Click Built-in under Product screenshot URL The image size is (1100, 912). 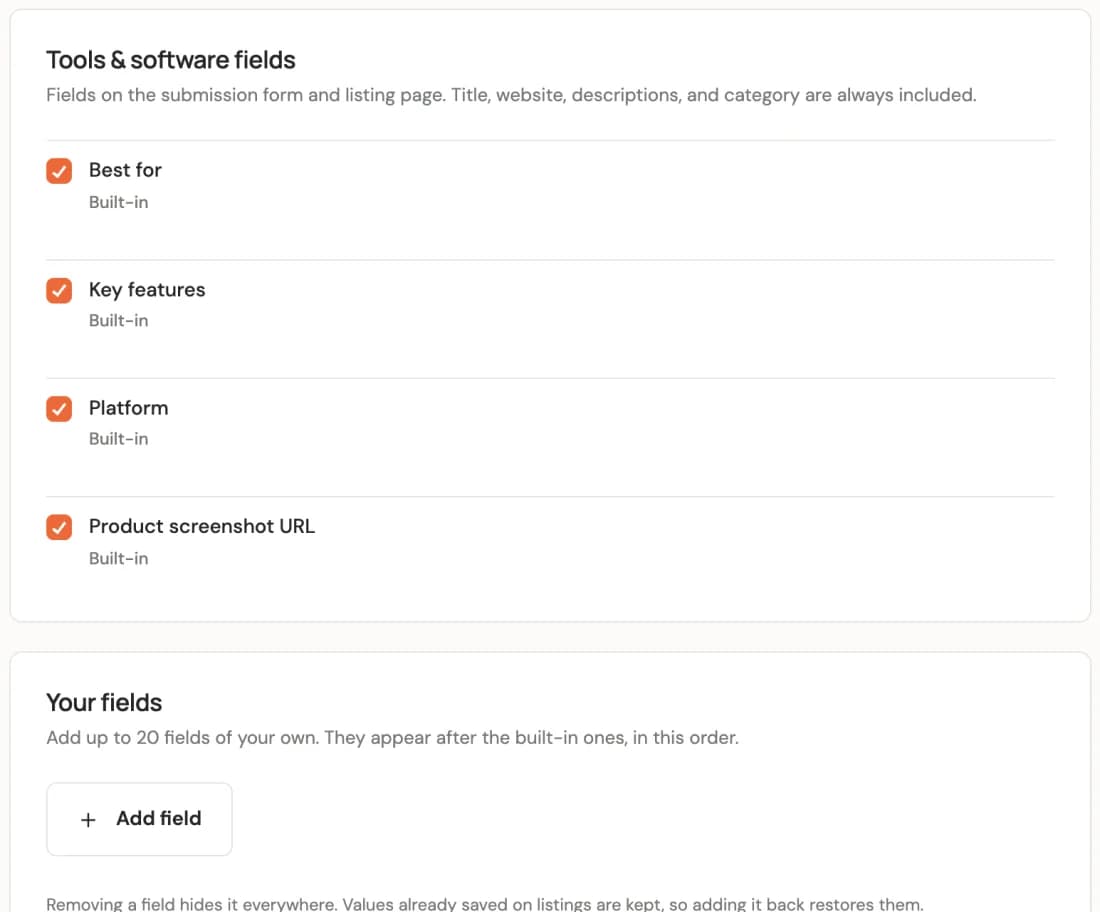(119, 558)
